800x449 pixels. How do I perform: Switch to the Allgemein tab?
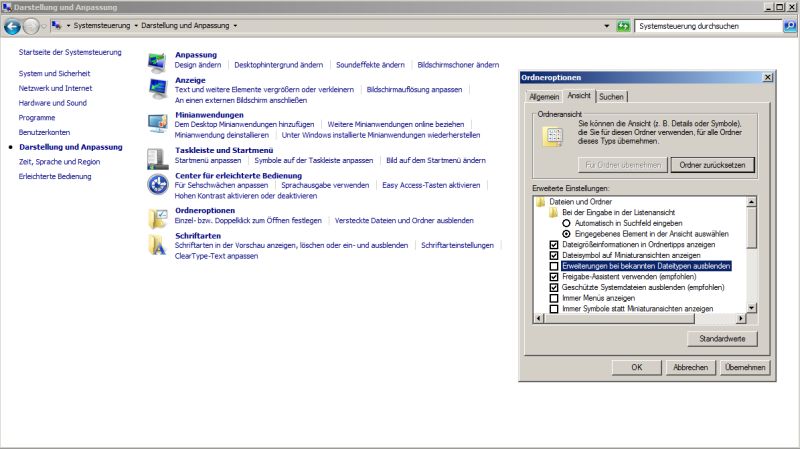544,96
